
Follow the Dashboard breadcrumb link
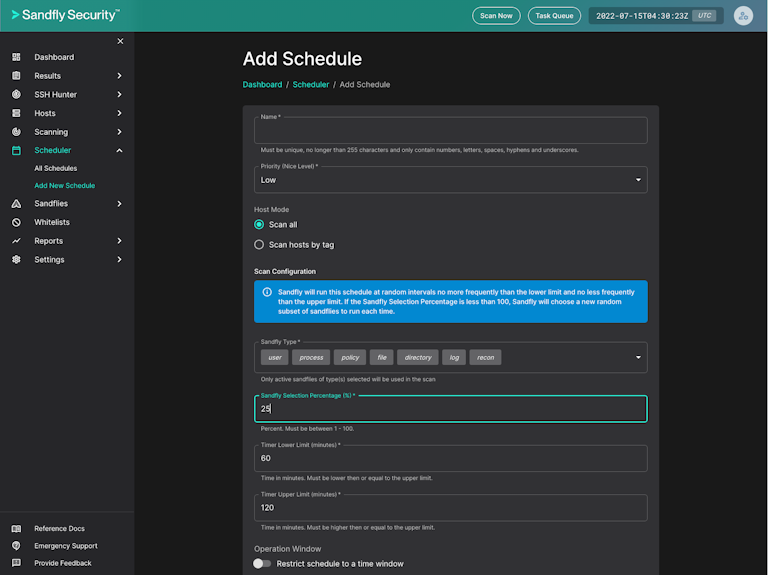262,84
